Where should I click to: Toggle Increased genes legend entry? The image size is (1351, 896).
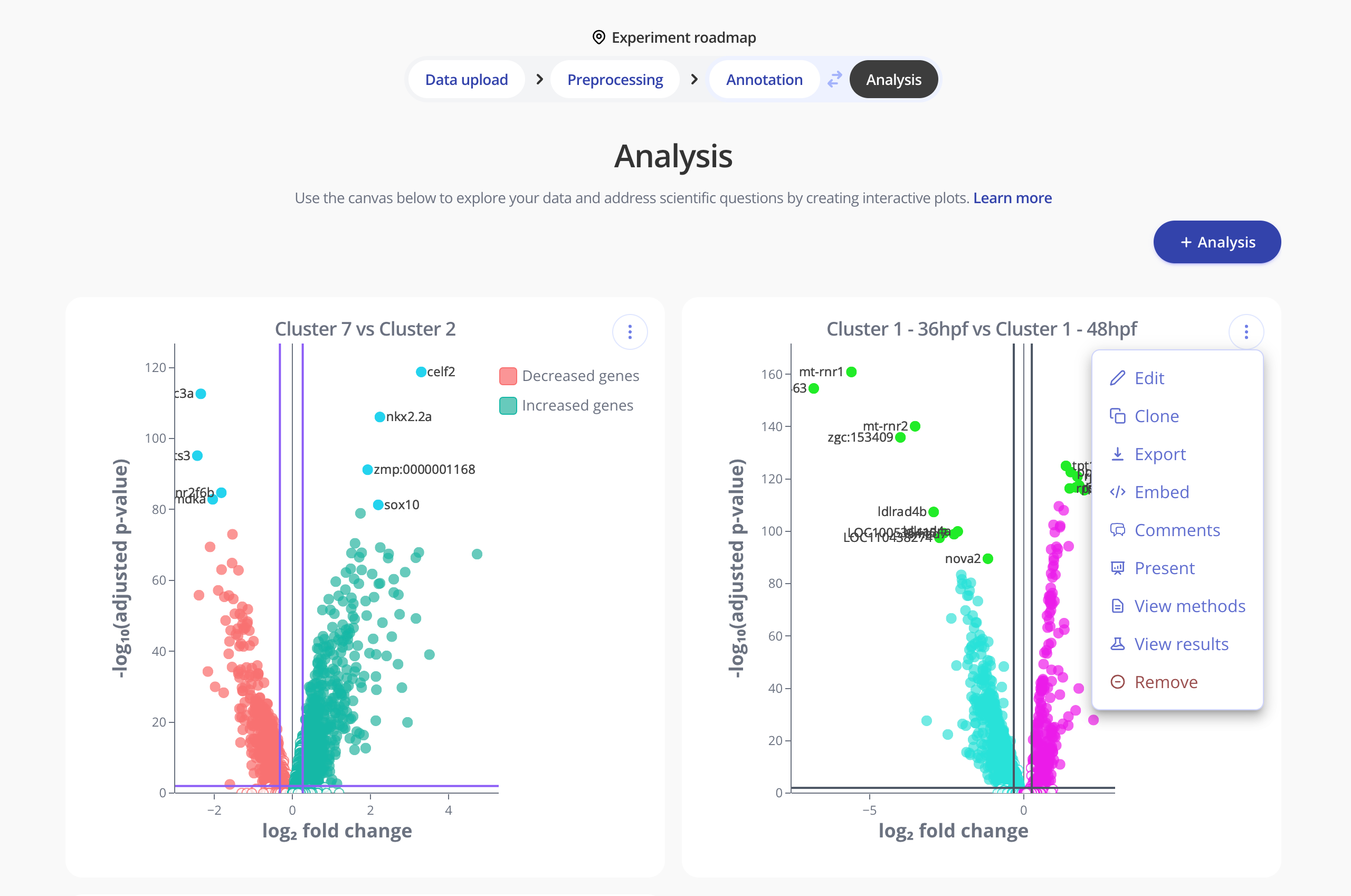pos(566,406)
